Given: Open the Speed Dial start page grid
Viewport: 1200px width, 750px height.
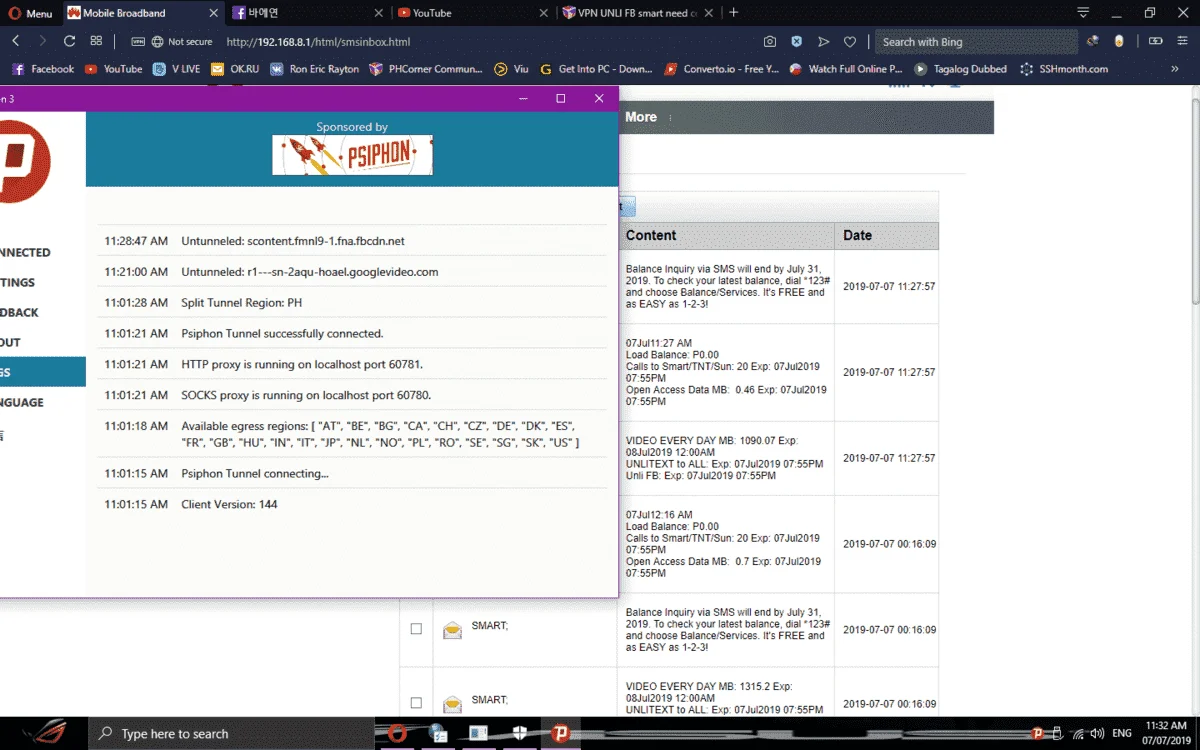Looking at the screenshot, I should tap(96, 42).
